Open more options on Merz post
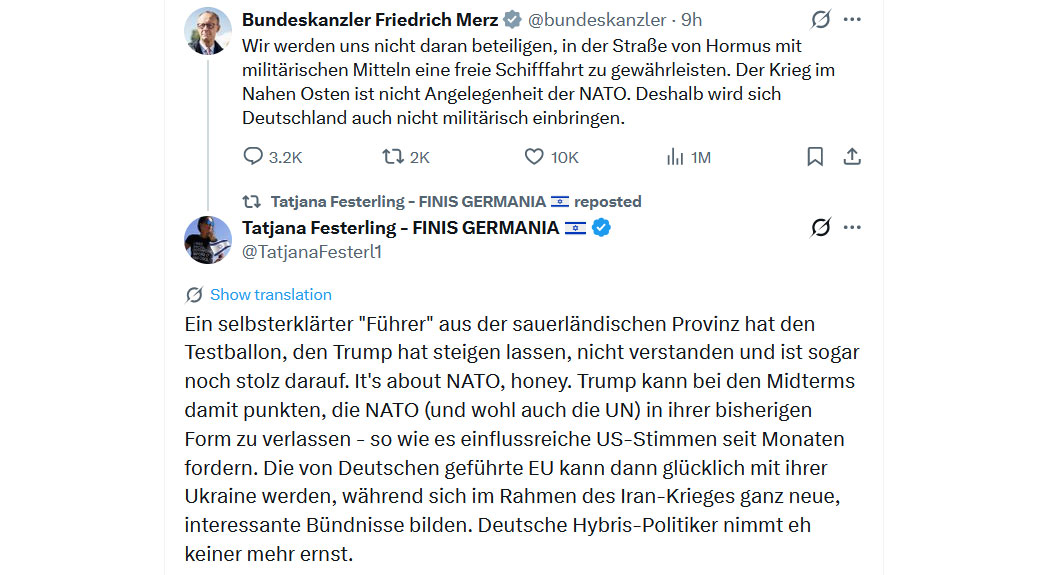 852,19
